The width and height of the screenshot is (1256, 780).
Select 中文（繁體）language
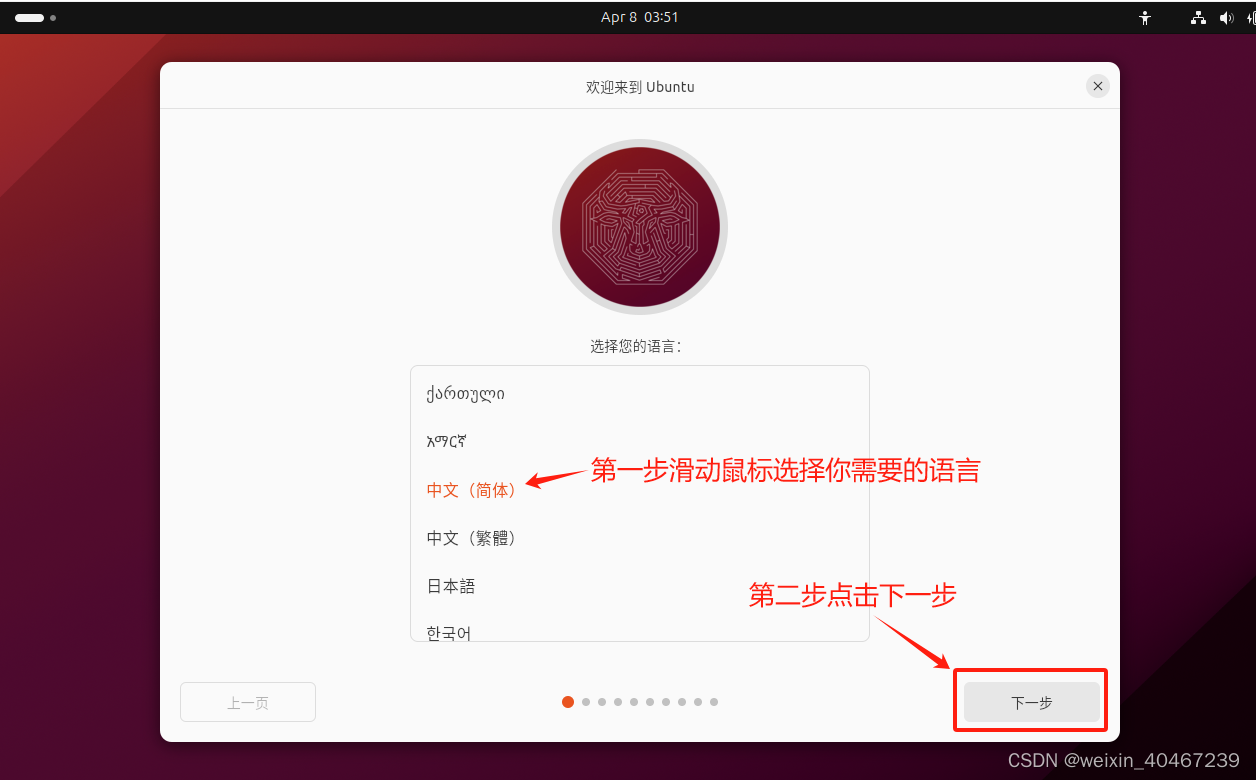click(x=639, y=538)
